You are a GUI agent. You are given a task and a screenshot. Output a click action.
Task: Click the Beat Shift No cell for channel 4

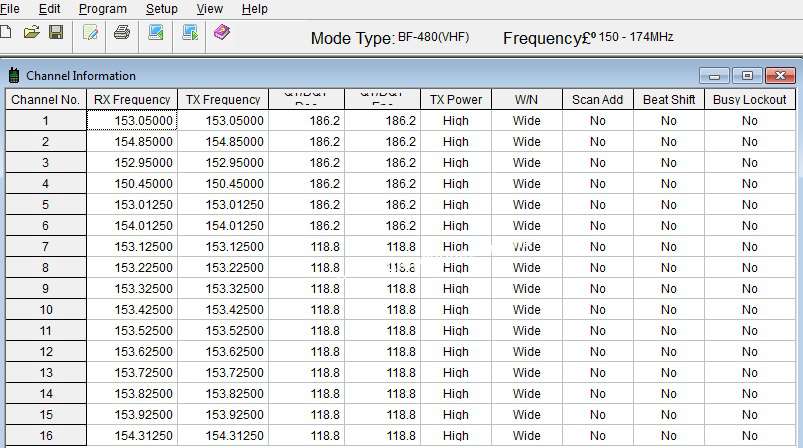(x=669, y=183)
